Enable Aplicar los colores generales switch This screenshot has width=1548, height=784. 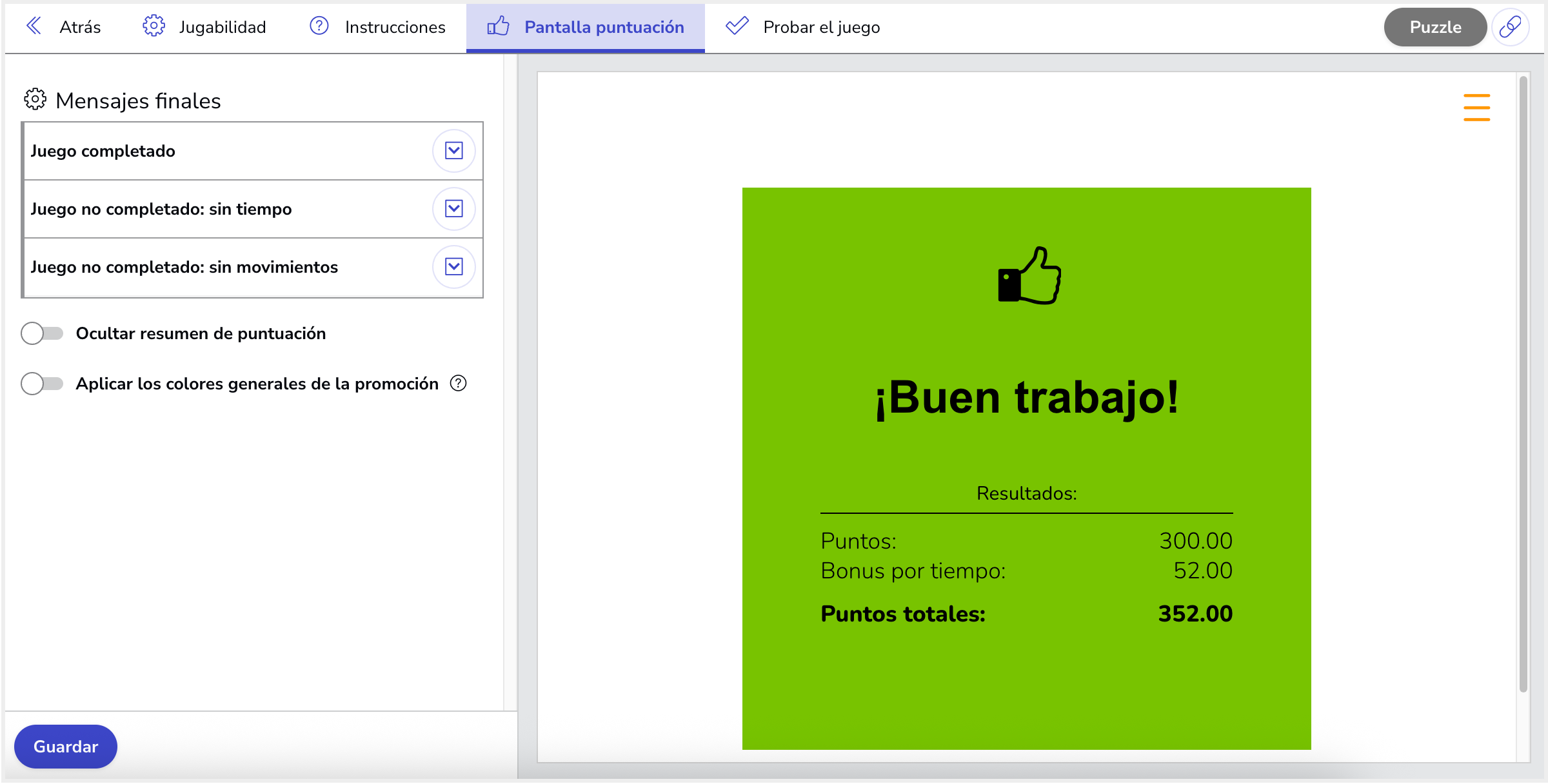[42, 384]
